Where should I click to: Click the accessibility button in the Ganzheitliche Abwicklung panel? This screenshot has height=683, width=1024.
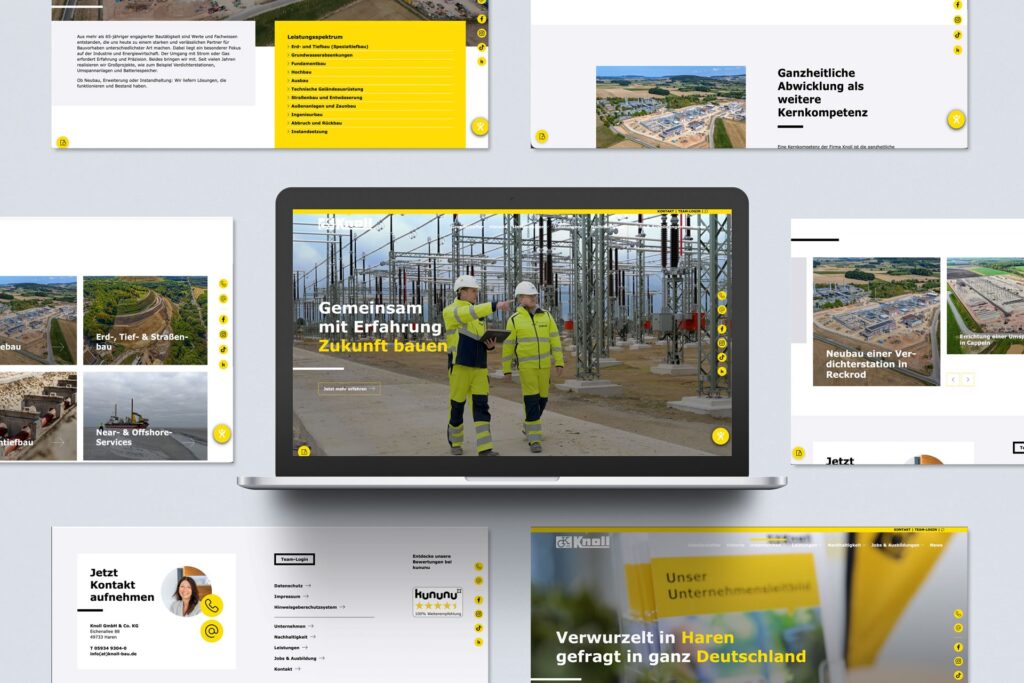[956, 119]
